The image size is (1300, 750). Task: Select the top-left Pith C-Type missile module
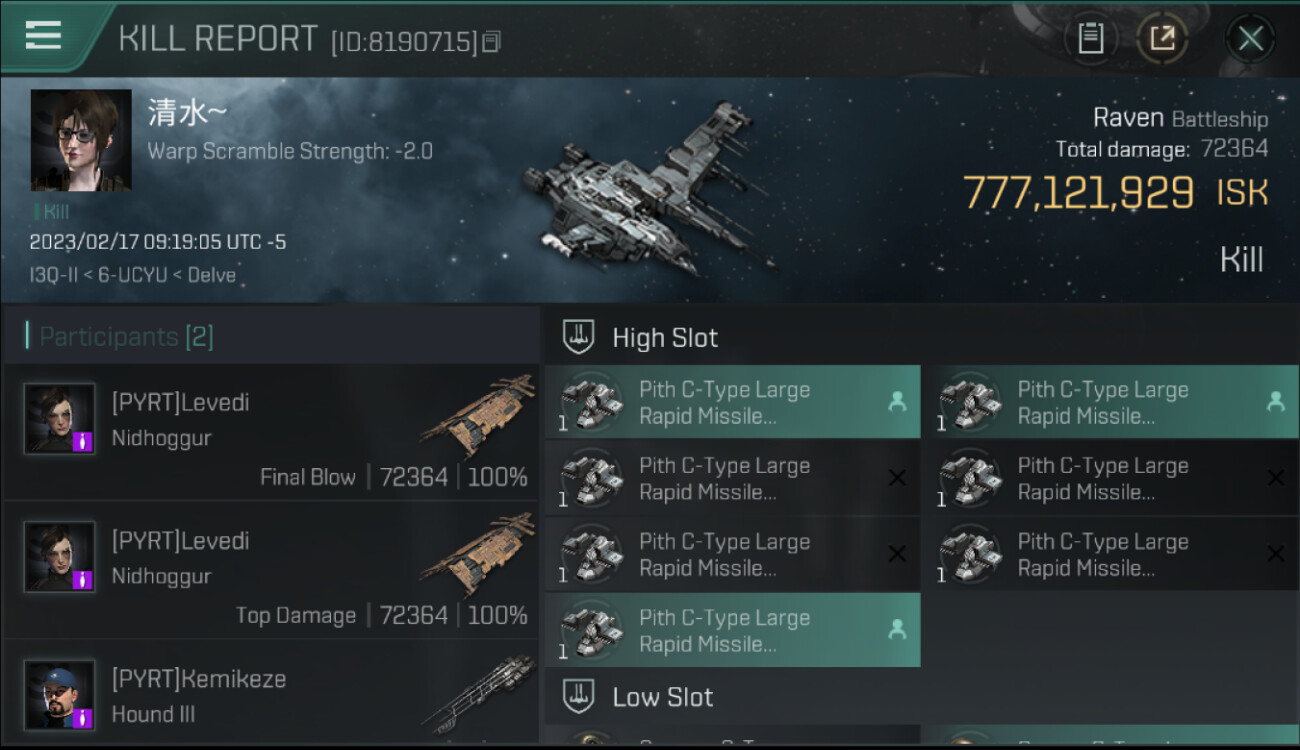point(732,402)
